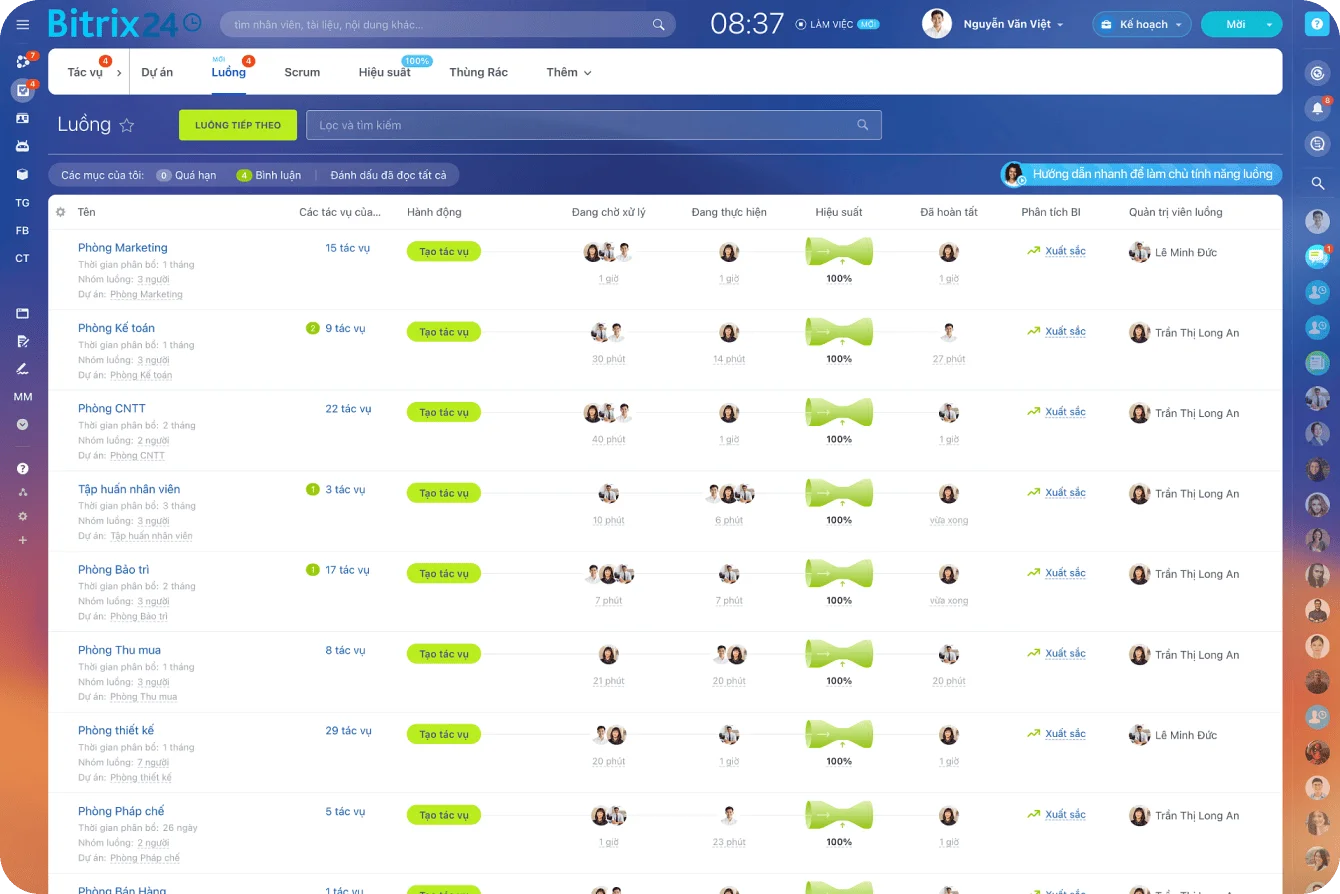This screenshot has width=1340, height=894.
Task: Click the efficiency hourglass graphic for Phòng Marketing
Action: click(x=839, y=252)
